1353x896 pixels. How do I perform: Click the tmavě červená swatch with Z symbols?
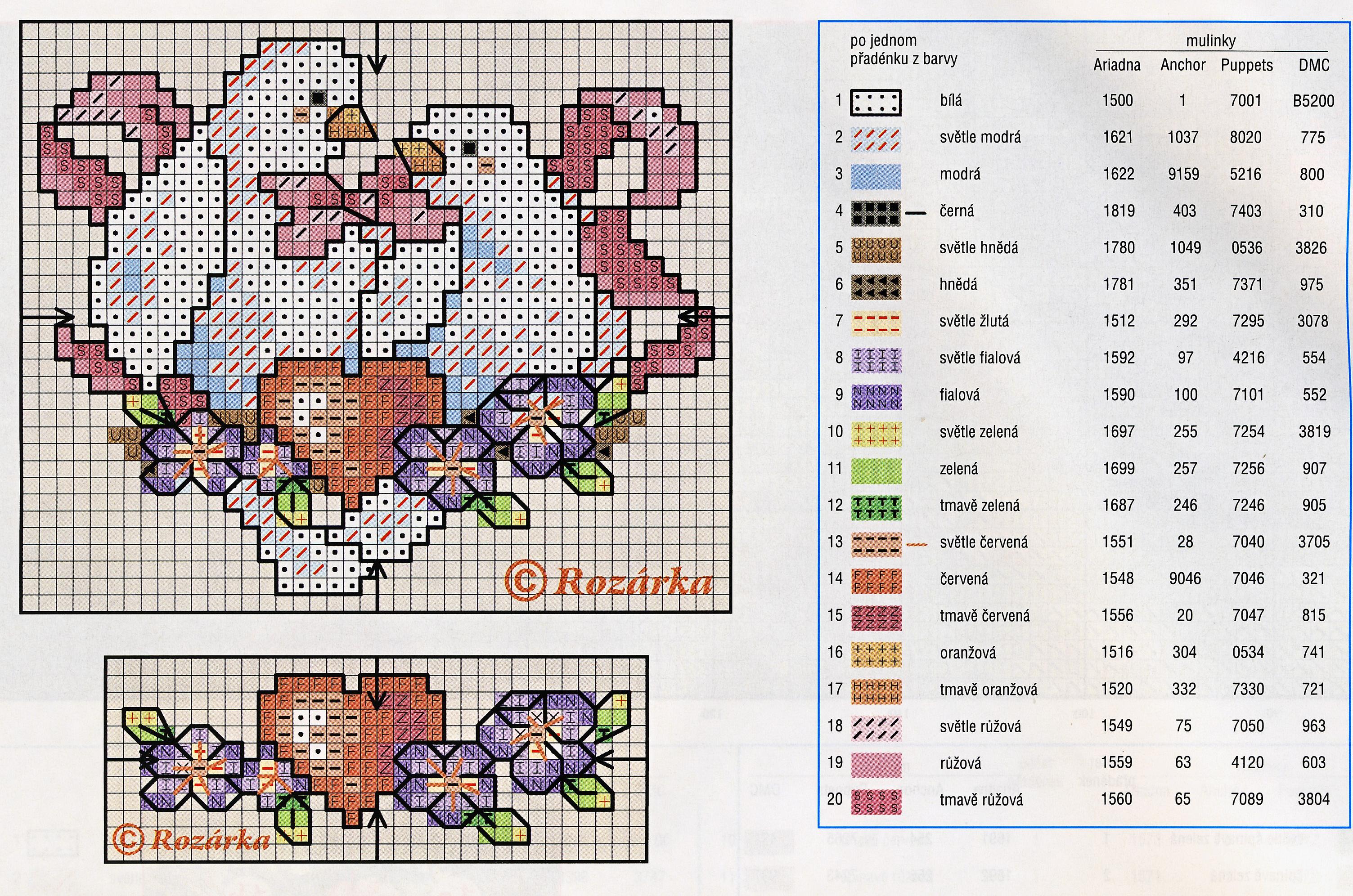click(x=876, y=618)
